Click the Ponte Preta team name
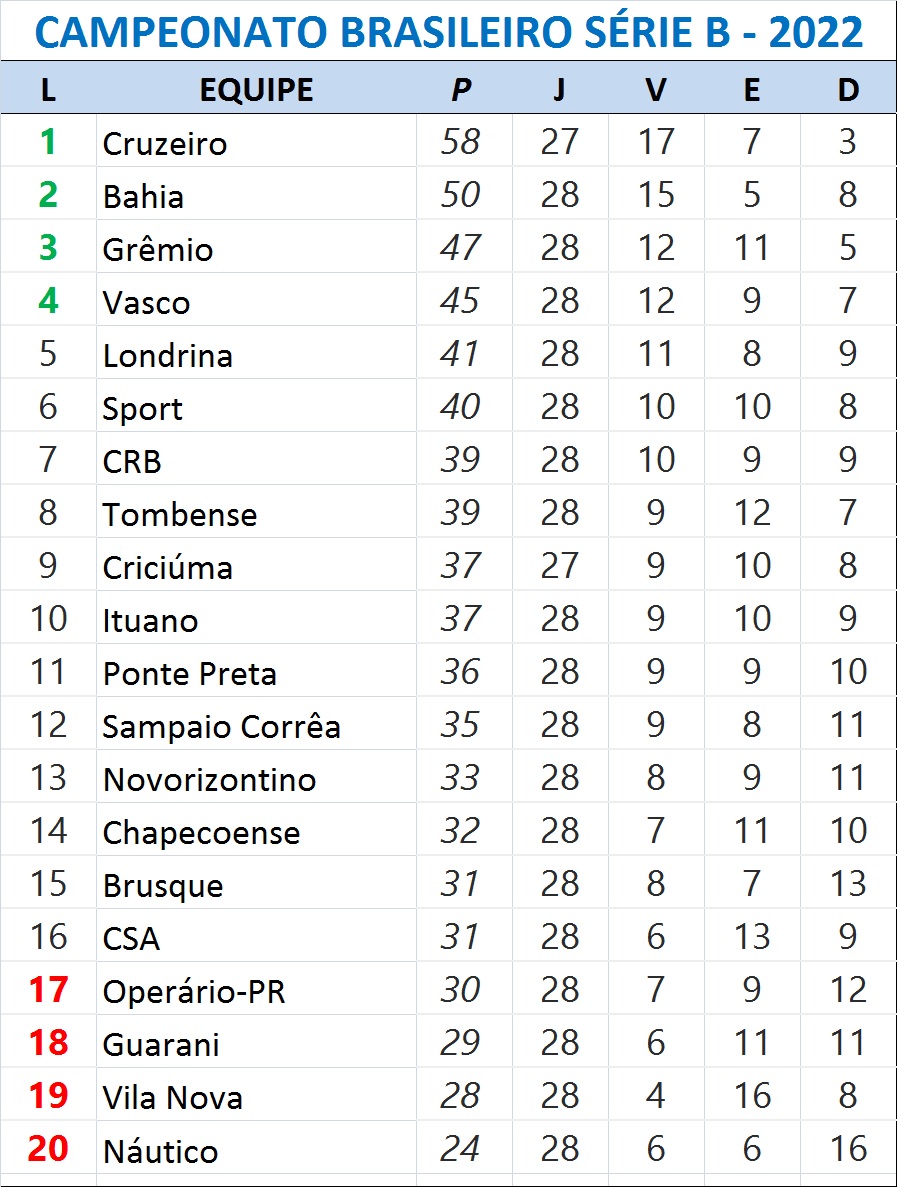The height and width of the screenshot is (1187, 897). [x=189, y=673]
